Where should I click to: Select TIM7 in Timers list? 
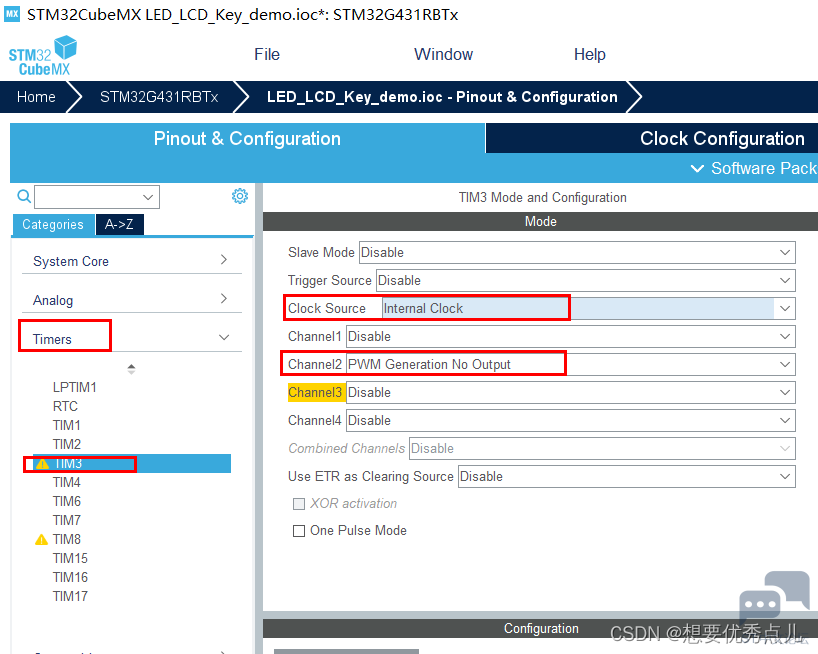pos(67,520)
